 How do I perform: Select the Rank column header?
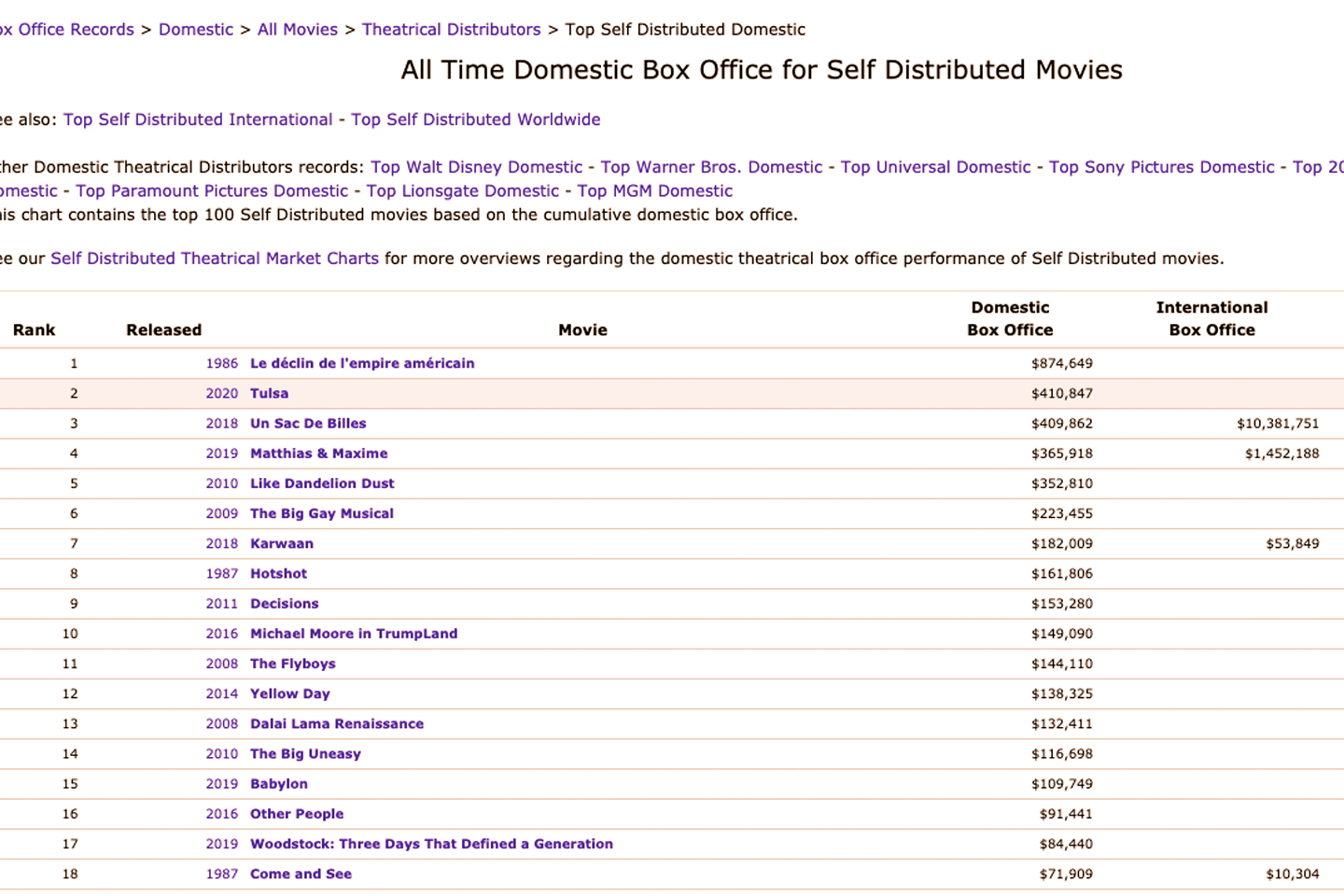point(35,329)
